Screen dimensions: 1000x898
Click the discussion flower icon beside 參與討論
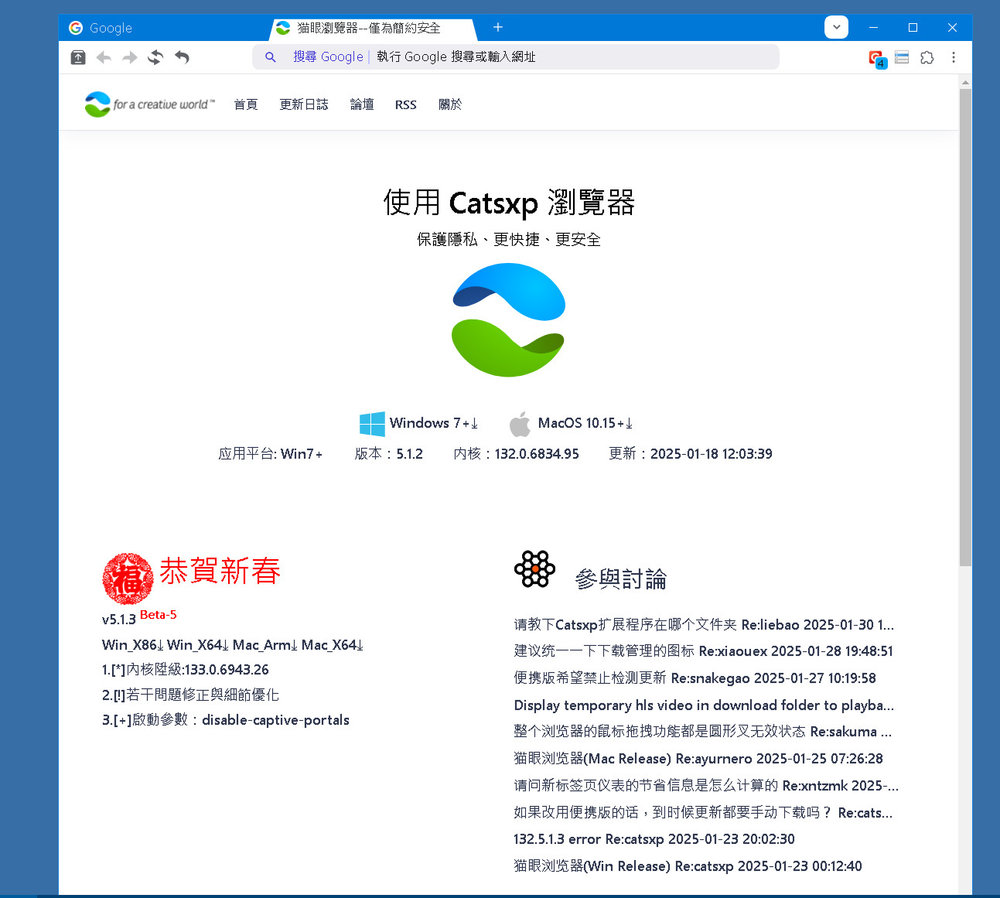tap(534, 569)
